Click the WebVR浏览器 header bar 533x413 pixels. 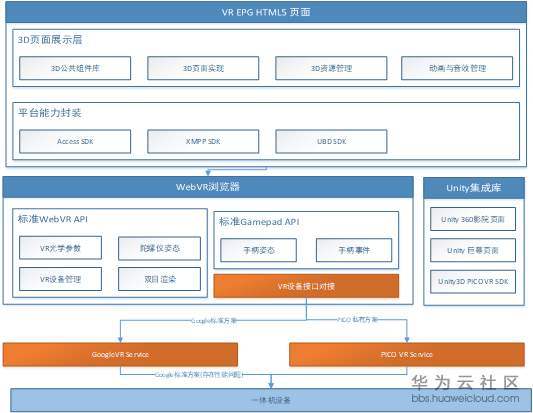tap(208, 187)
